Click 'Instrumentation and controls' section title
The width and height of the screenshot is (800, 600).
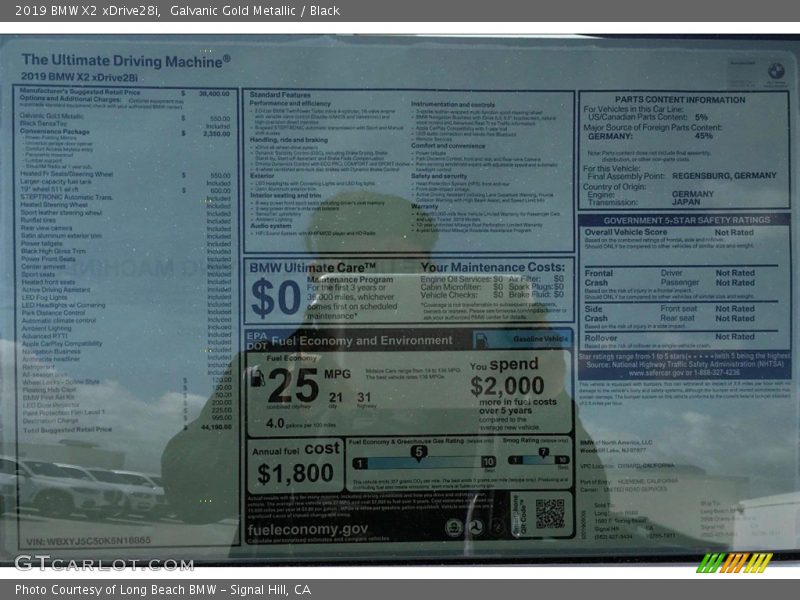pyautogui.click(x=453, y=104)
